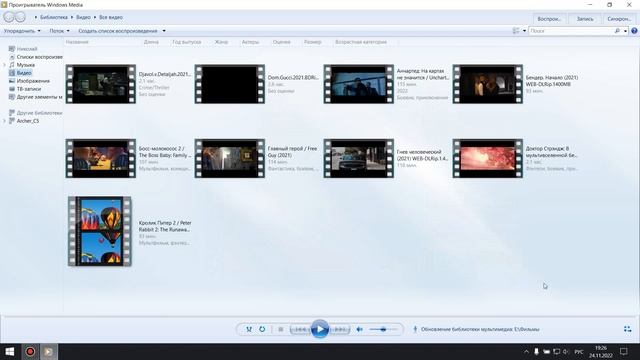Viewport: 640px width, 360px height.
Task: Select Списки воспроизведения in the sidebar
Action: coord(36,57)
